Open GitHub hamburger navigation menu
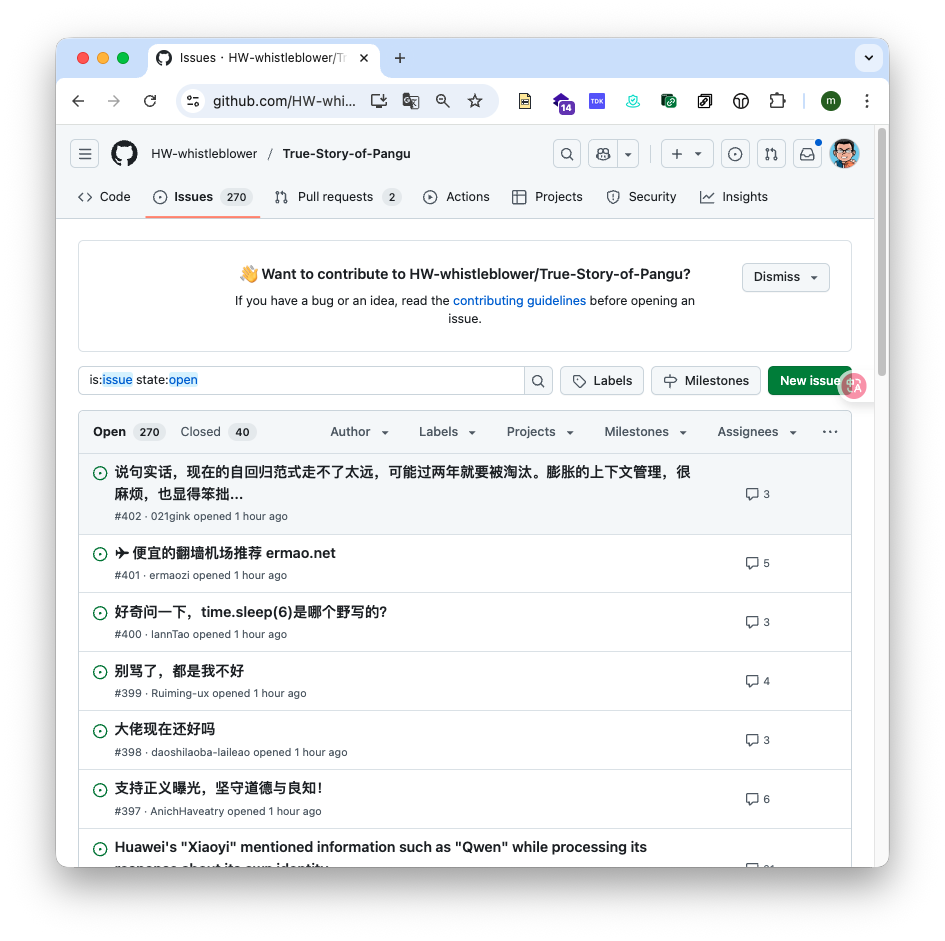 click(x=85, y=154)
